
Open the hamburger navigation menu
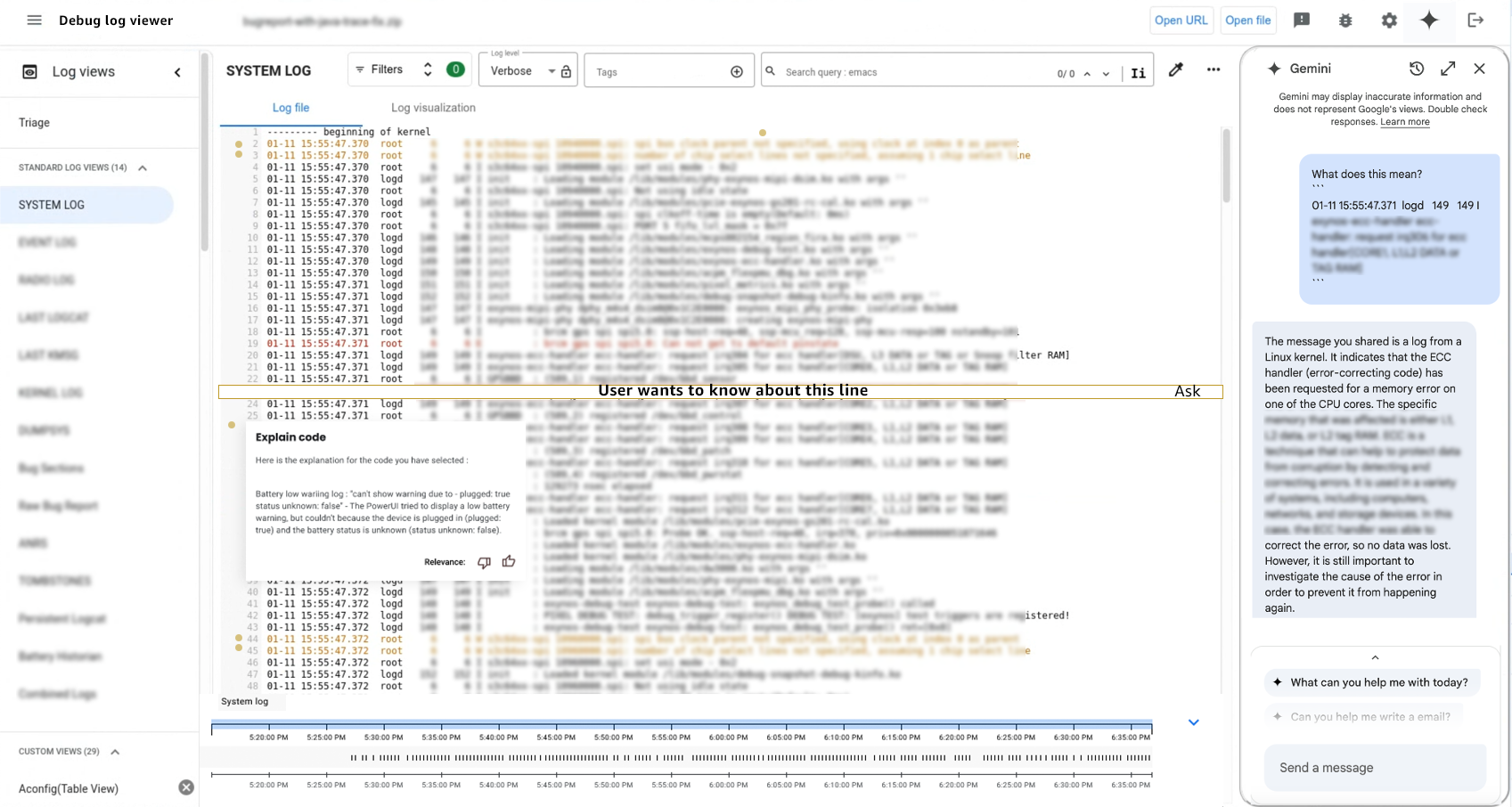coord(34,20)
